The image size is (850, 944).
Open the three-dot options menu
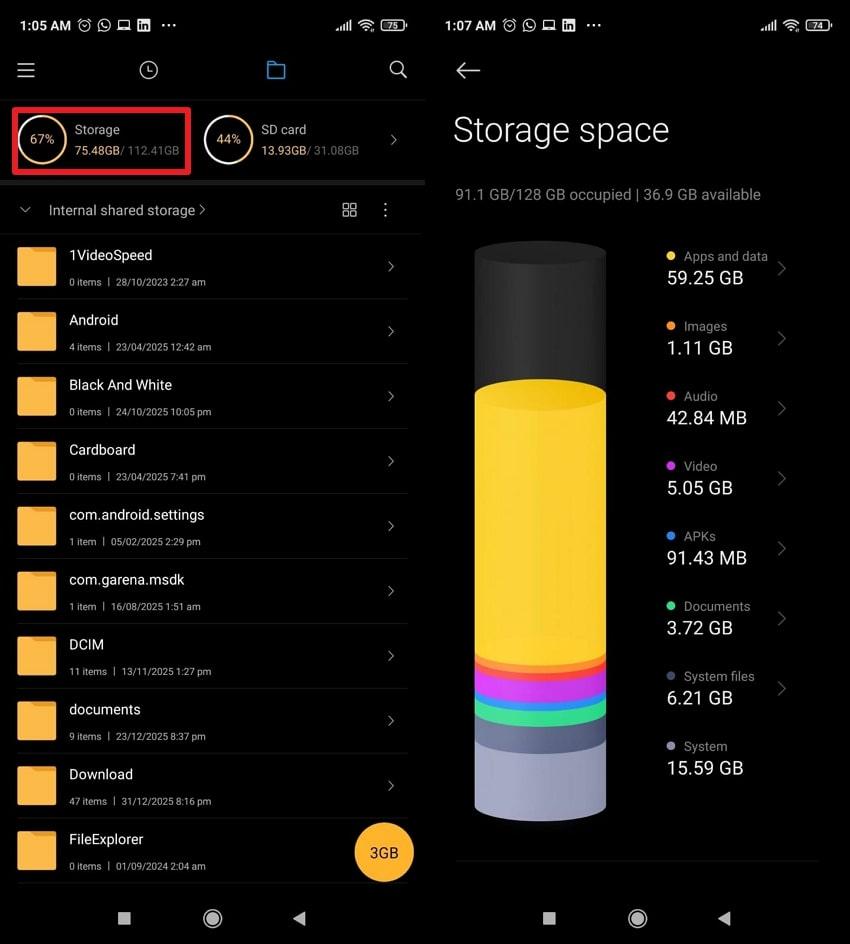(x=385, y=210)
